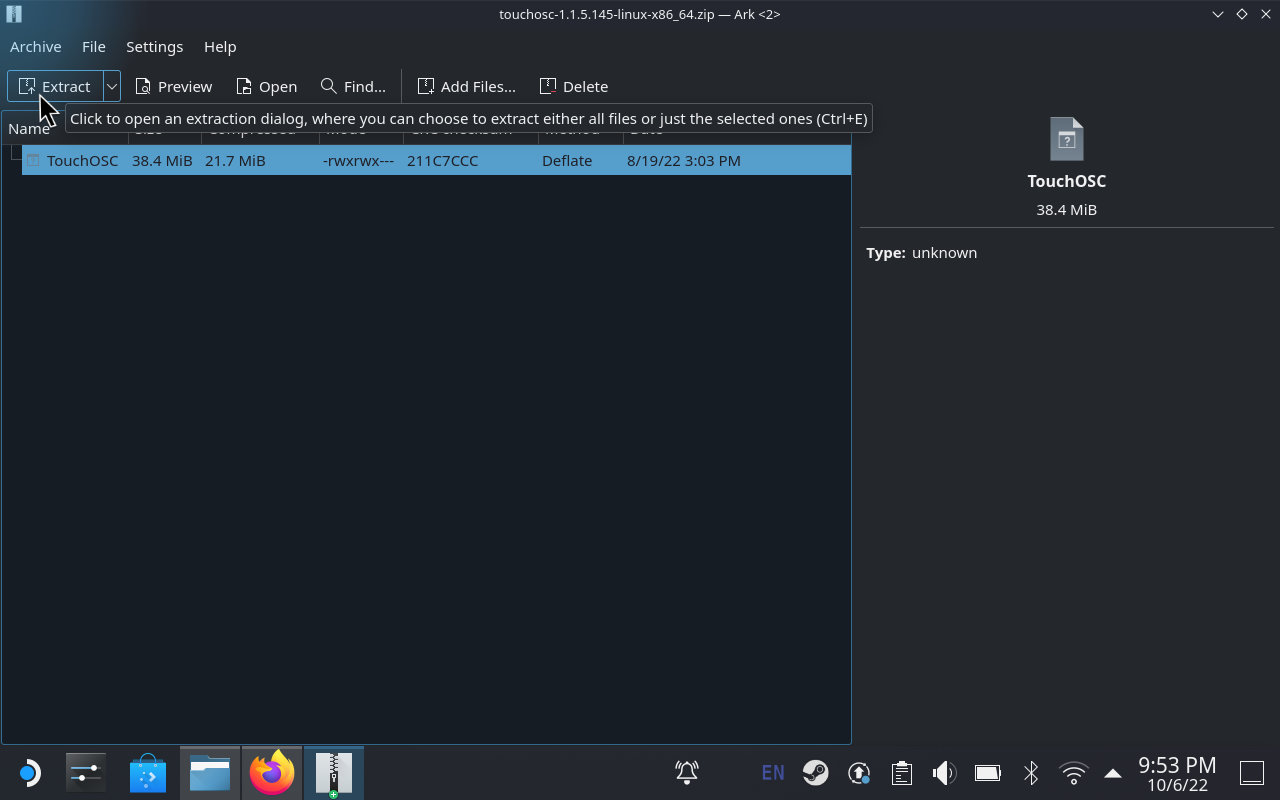The height and width of the screenshot is (800, 1280).
Task: Click the 21.7 MiB compressed cell
Action: (x=235, y=160)
